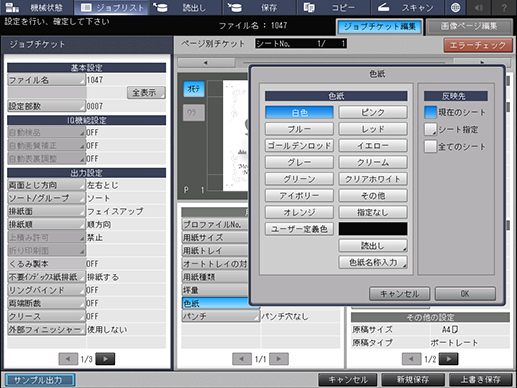Go to next page of その他の設定 1/2
This screenshot has width=517, height=388.
click(x=449, y=359)
